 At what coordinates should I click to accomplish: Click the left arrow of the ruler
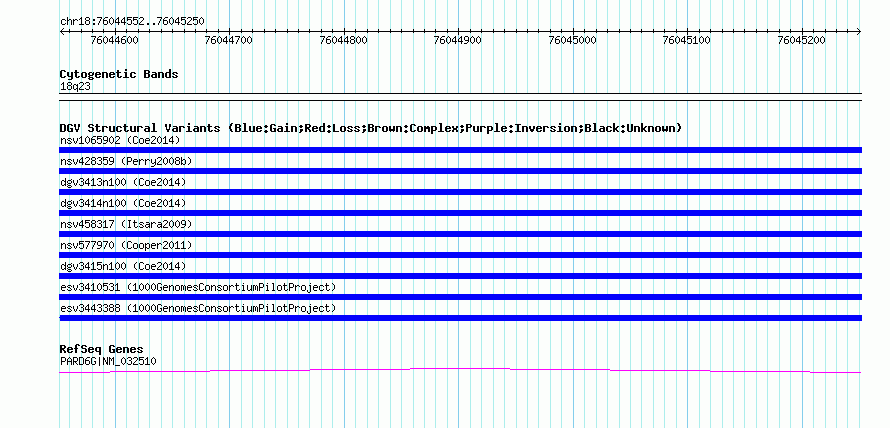(x=62, y=32)
